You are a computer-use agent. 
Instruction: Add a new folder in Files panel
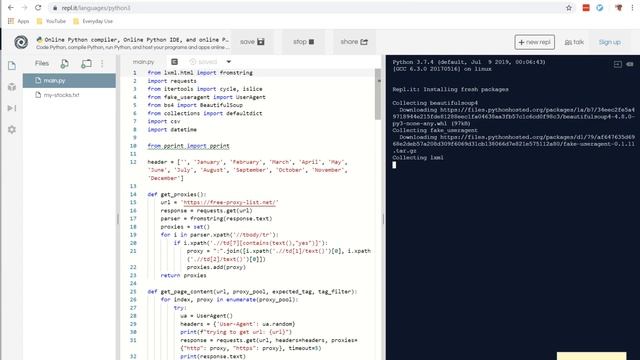point(86,64)
